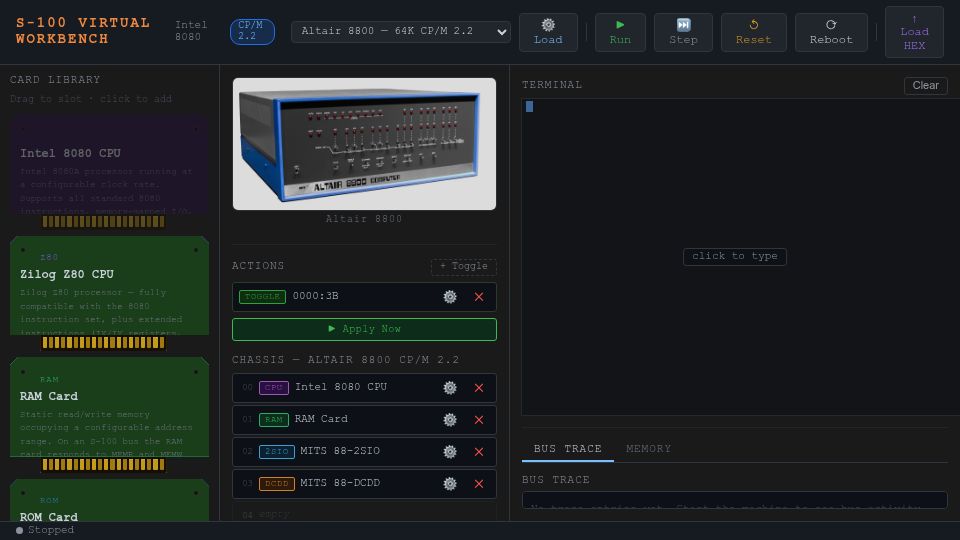
Task: Select the 2SIO slot tag
Action: tap(277, 452)
